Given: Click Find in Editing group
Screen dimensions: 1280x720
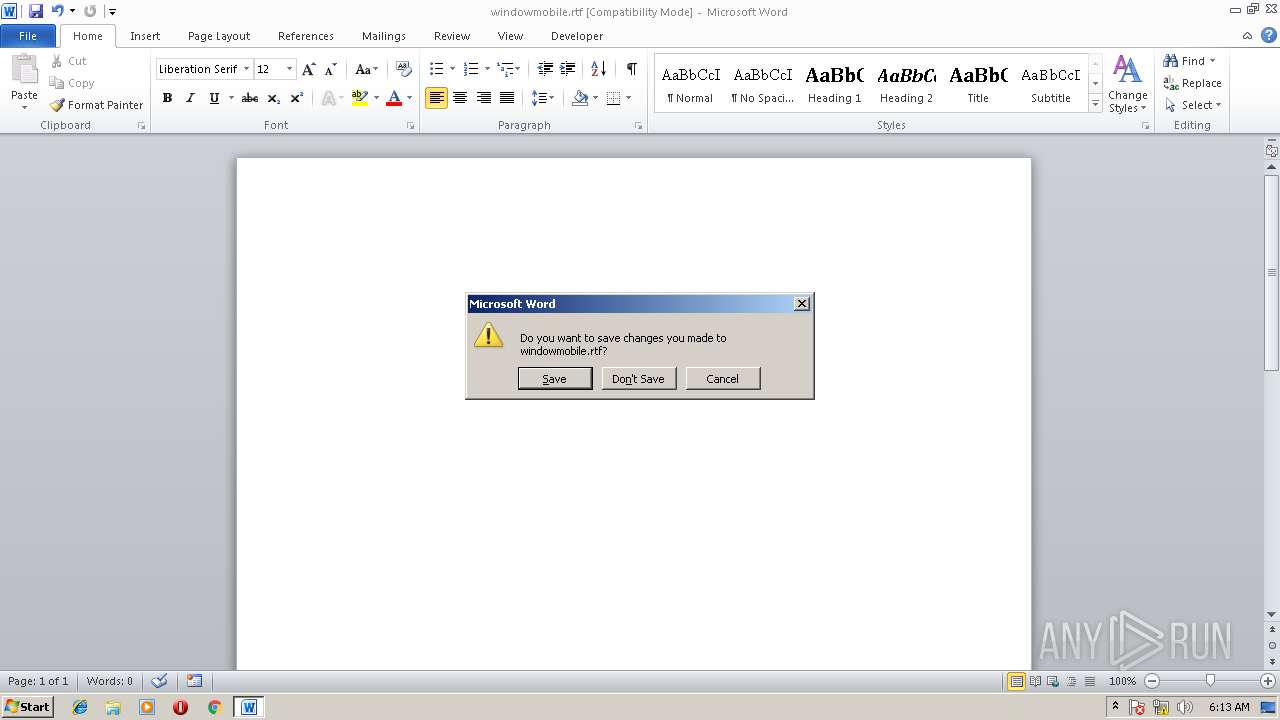Looking at the screenshot, I should pyautogui.click(x=1189, y=61).
